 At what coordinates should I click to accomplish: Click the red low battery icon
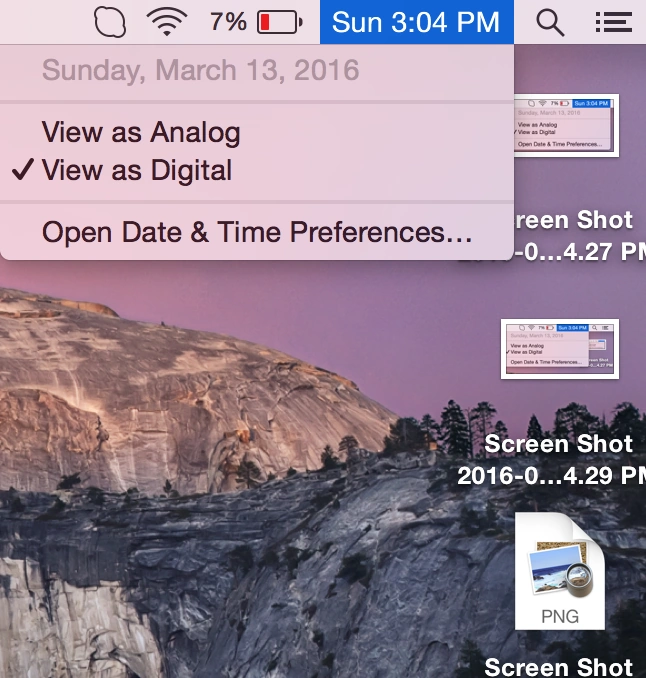[x=280, y=21]
